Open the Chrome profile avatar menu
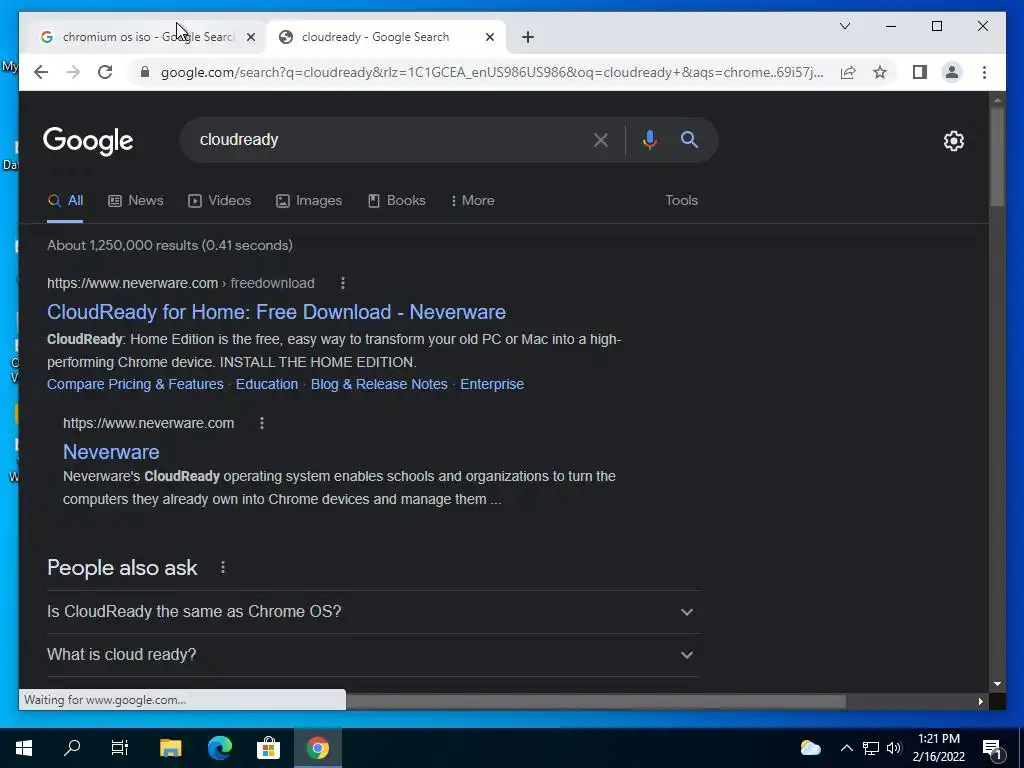 (x=952, y=72)
